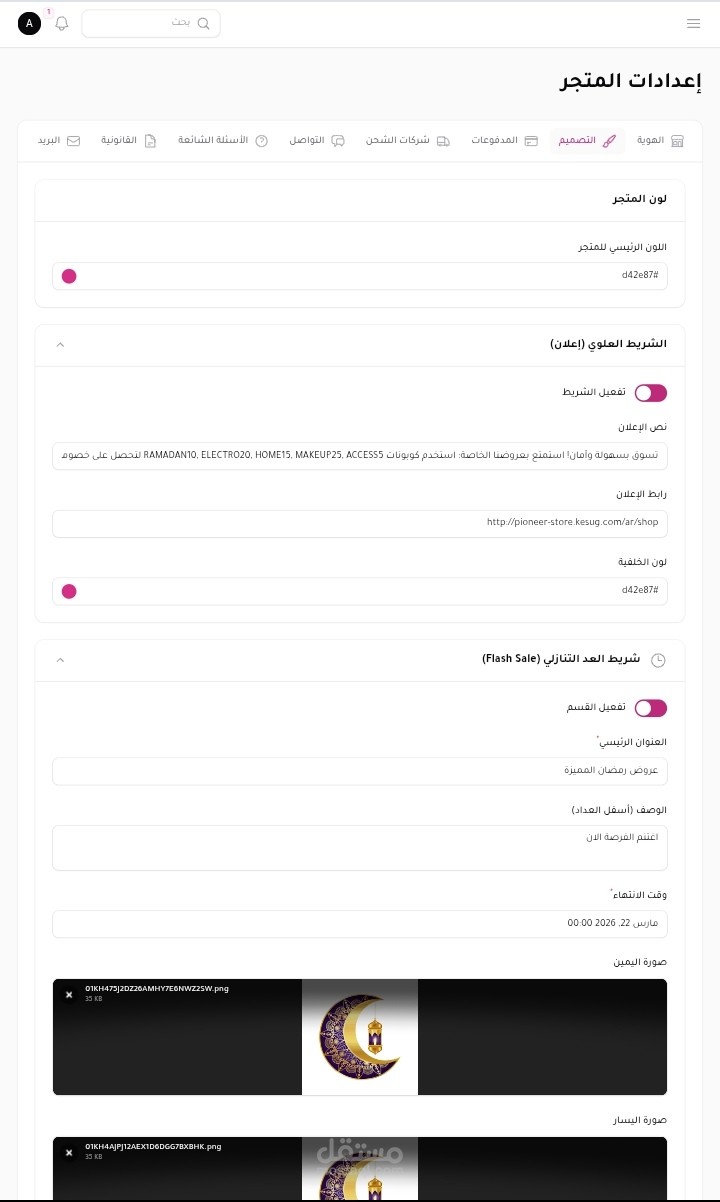
Task: Click the شركات الشحن truck icon
Action: [443, 141]
